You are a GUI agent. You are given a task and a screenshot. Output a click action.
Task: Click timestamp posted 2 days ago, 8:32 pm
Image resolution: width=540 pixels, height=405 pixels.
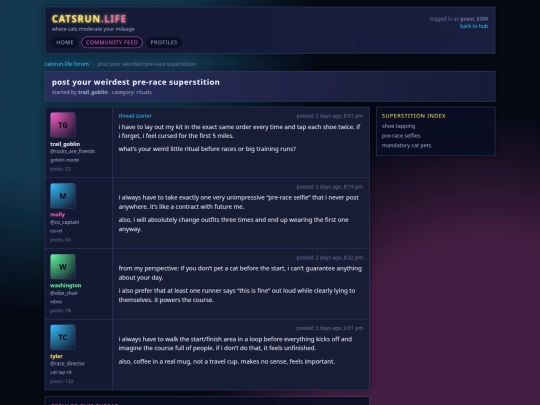pos(330,258)
